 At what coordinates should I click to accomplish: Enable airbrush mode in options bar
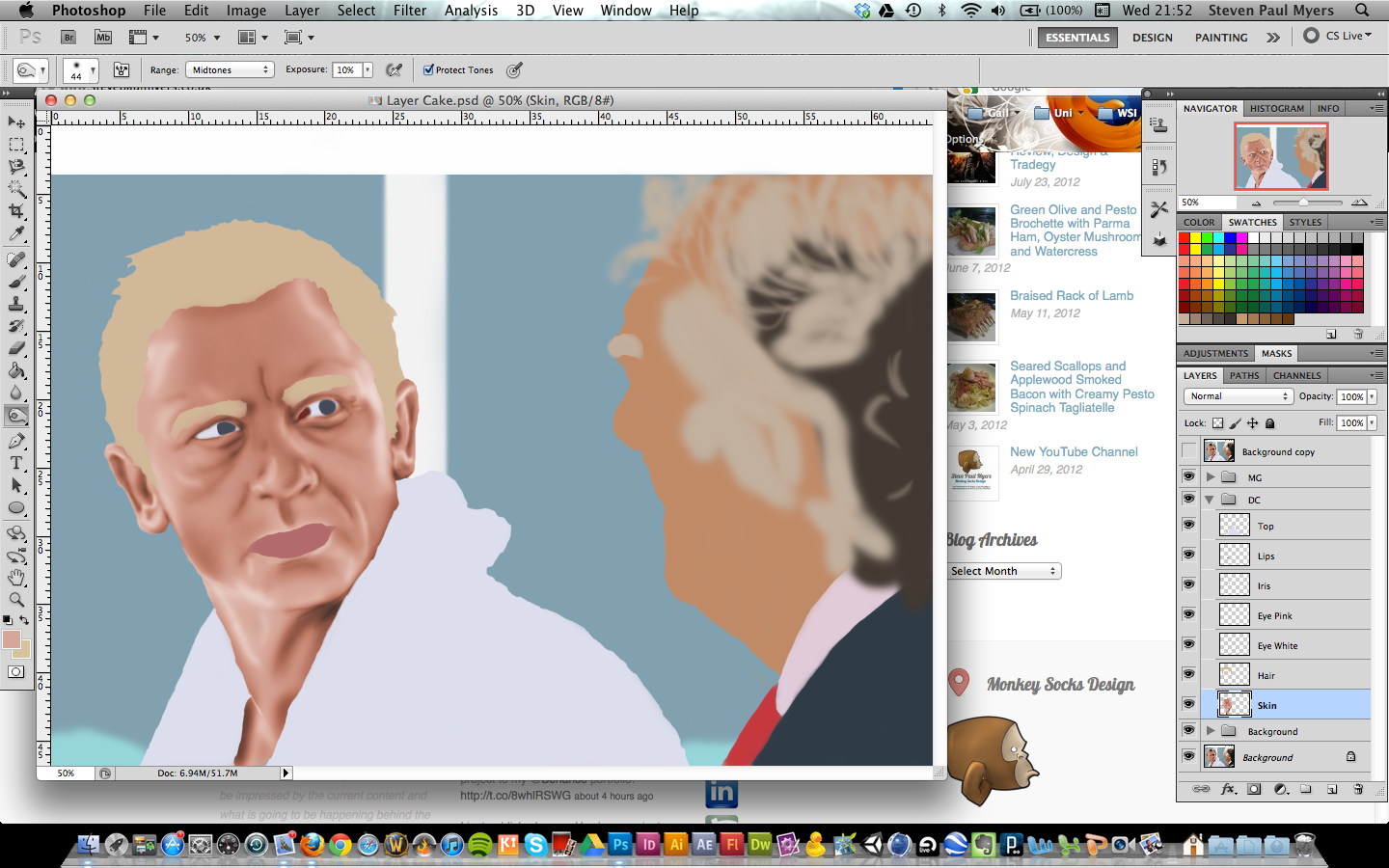point(394,69)
